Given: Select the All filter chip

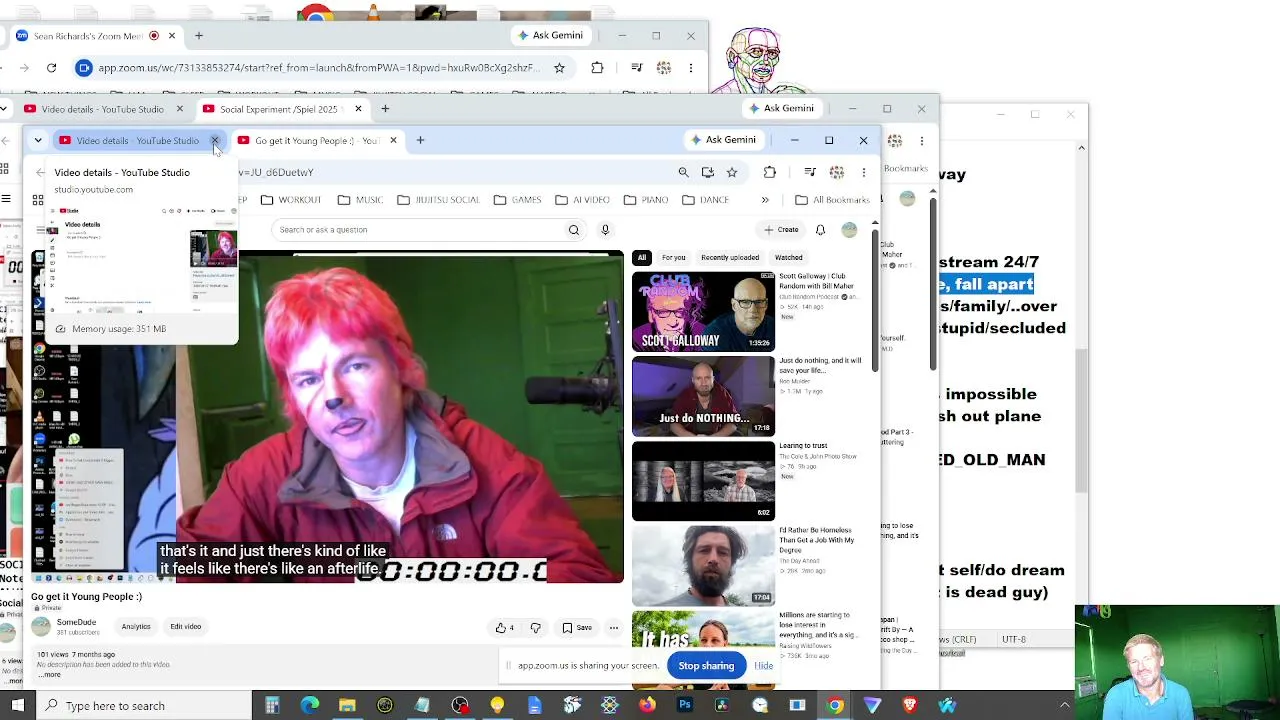Looking at the screenshot, I should pos(642,258).
